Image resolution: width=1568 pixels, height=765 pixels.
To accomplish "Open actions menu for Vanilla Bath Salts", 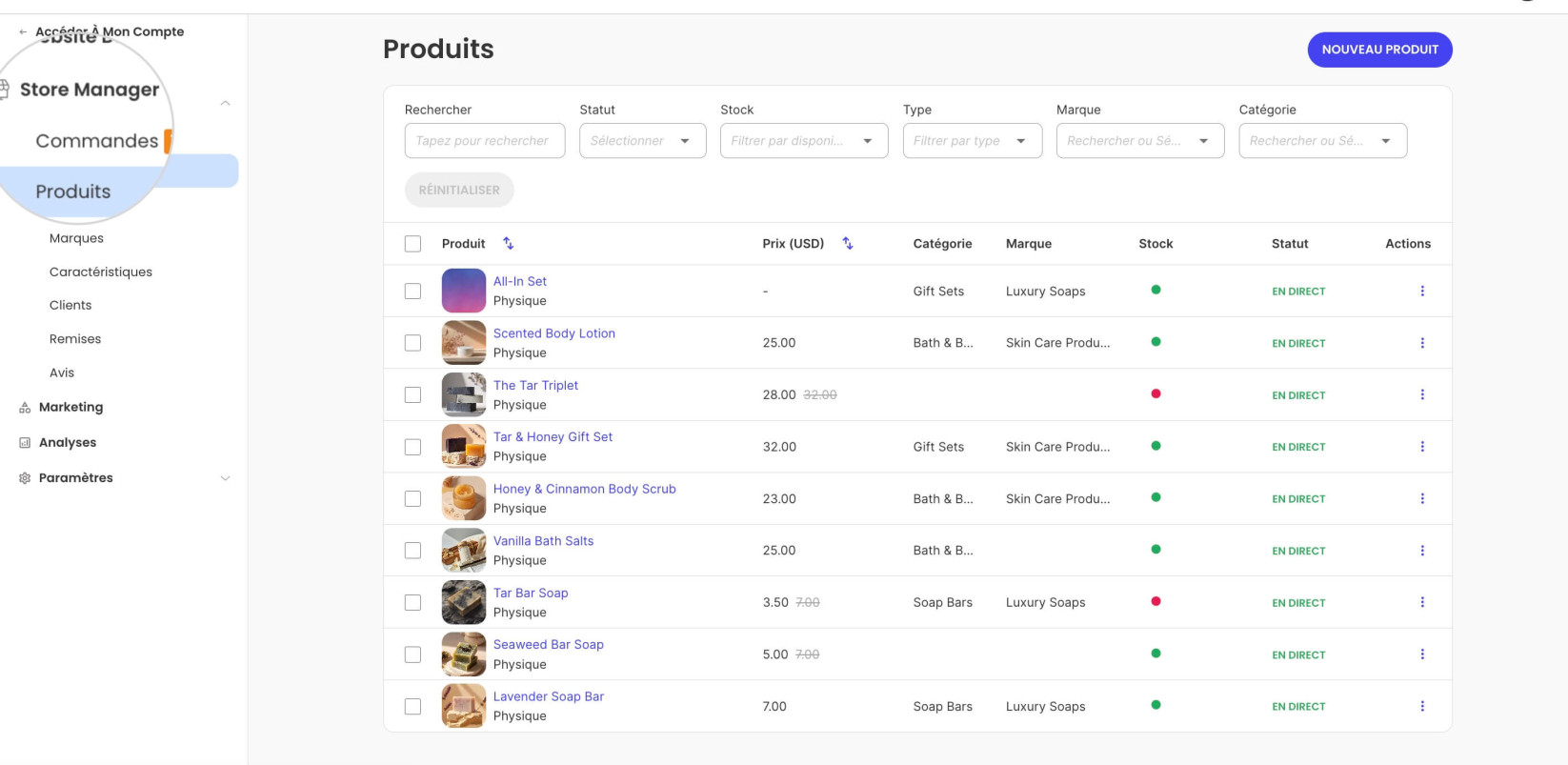I will click(1422, 551).
